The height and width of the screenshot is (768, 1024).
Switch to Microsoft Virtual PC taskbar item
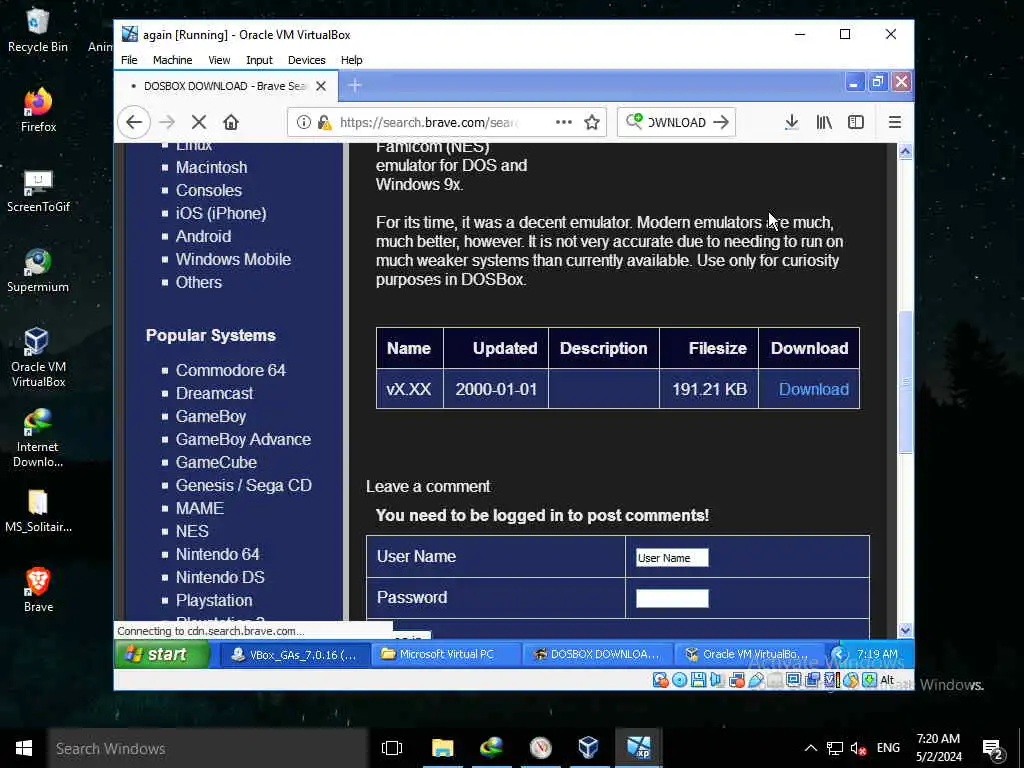(445, 654)
